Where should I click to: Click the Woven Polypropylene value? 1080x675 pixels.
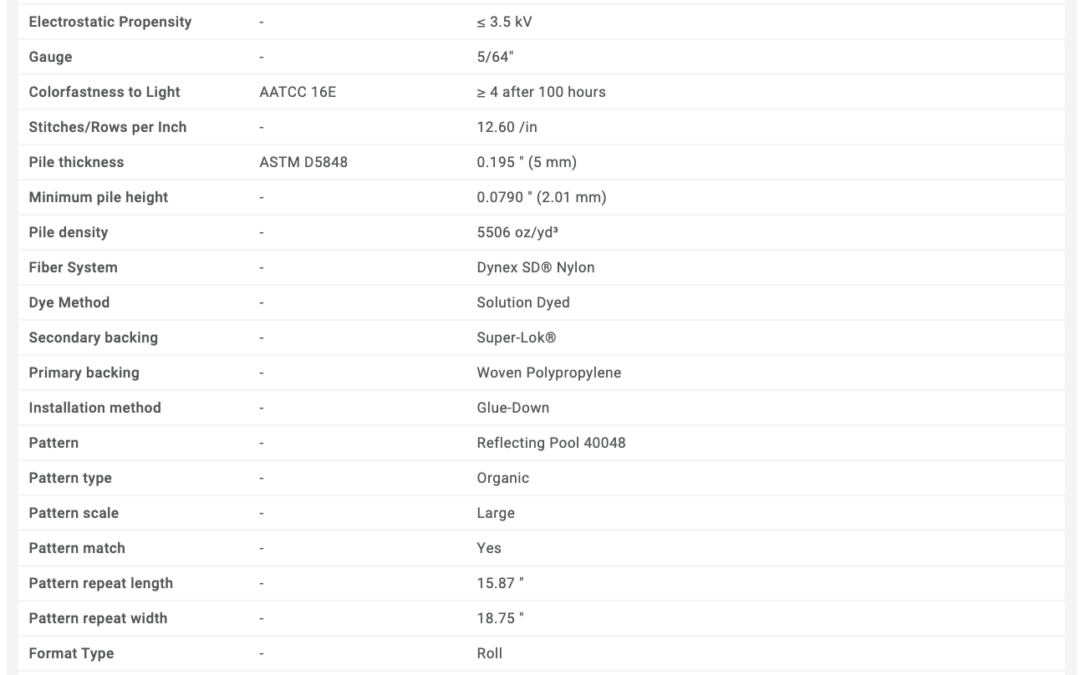coord(549,373)
